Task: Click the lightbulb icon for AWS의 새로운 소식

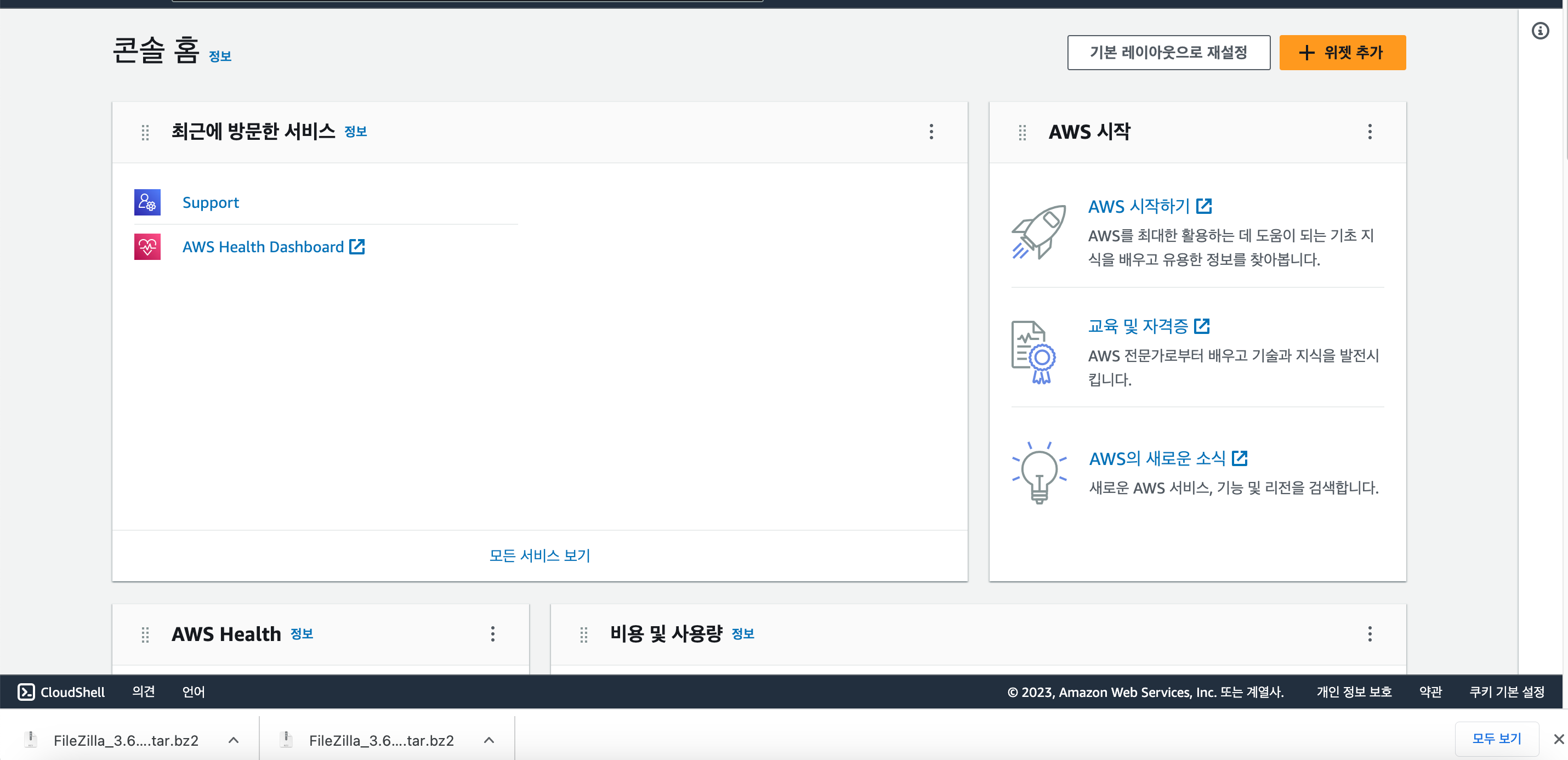Action: (x=1039, y=473)
